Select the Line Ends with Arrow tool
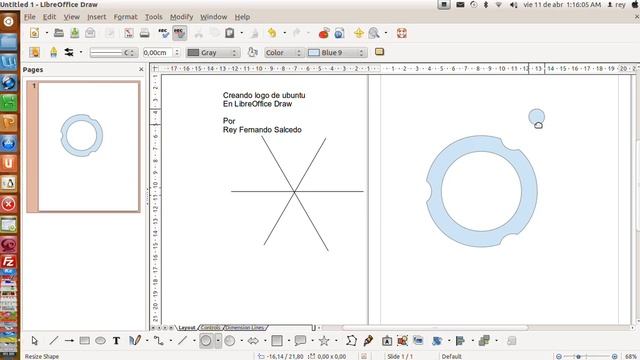 pyautogui.click(x=69, y=340)
